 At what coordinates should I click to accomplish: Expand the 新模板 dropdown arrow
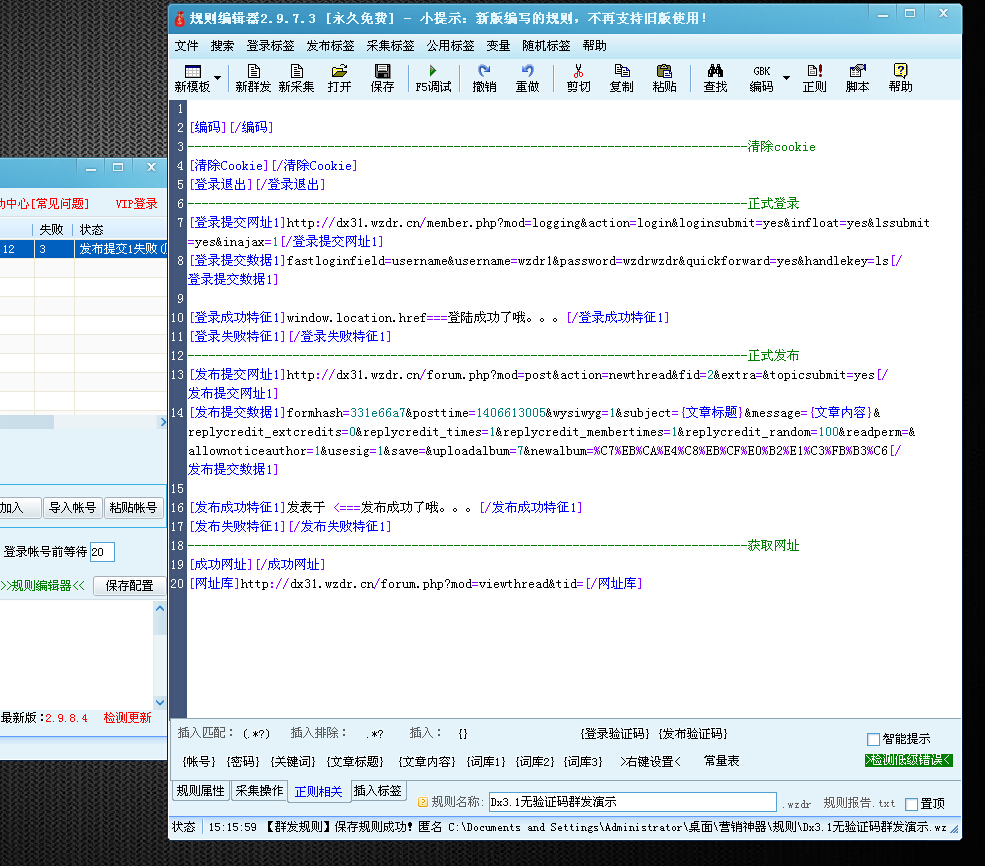pos(218,78)
